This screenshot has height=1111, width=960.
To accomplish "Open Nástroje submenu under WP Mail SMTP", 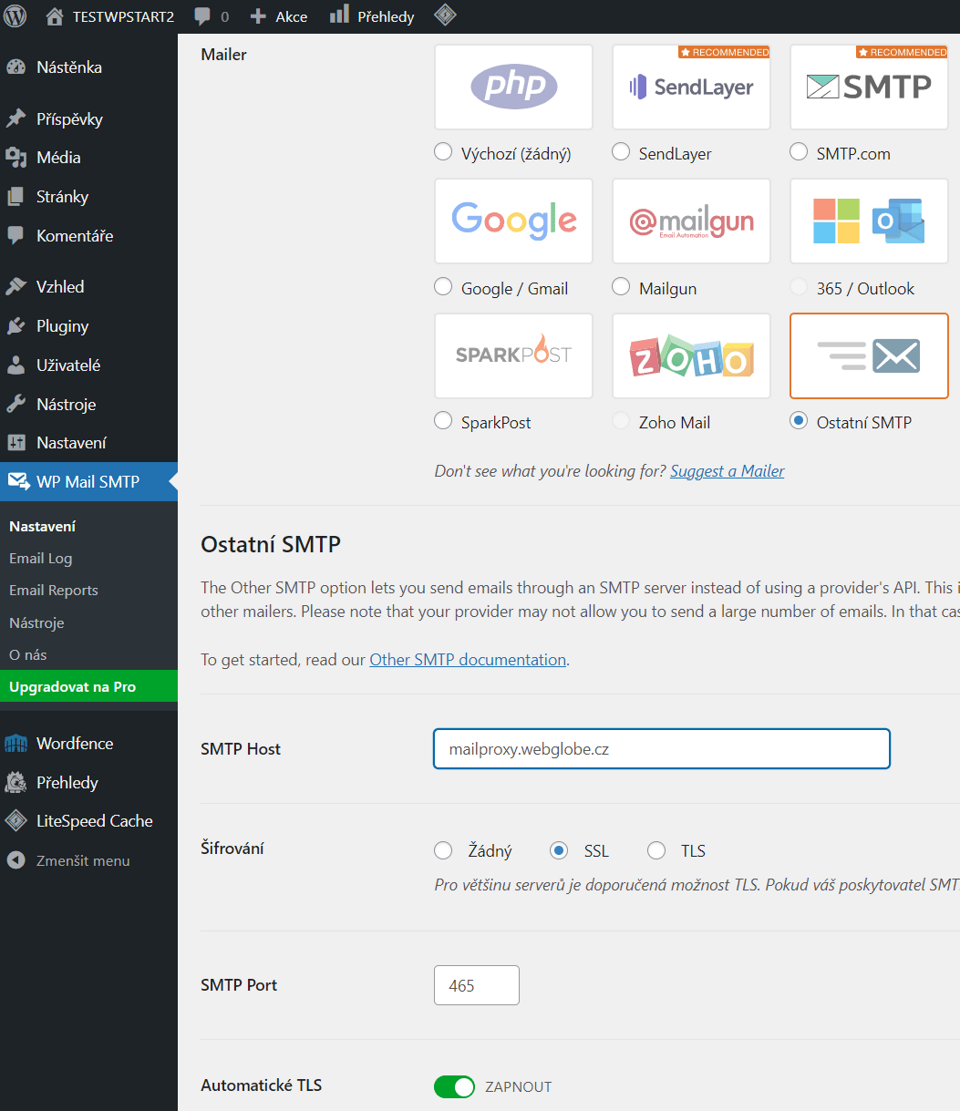I will point(37,623).
